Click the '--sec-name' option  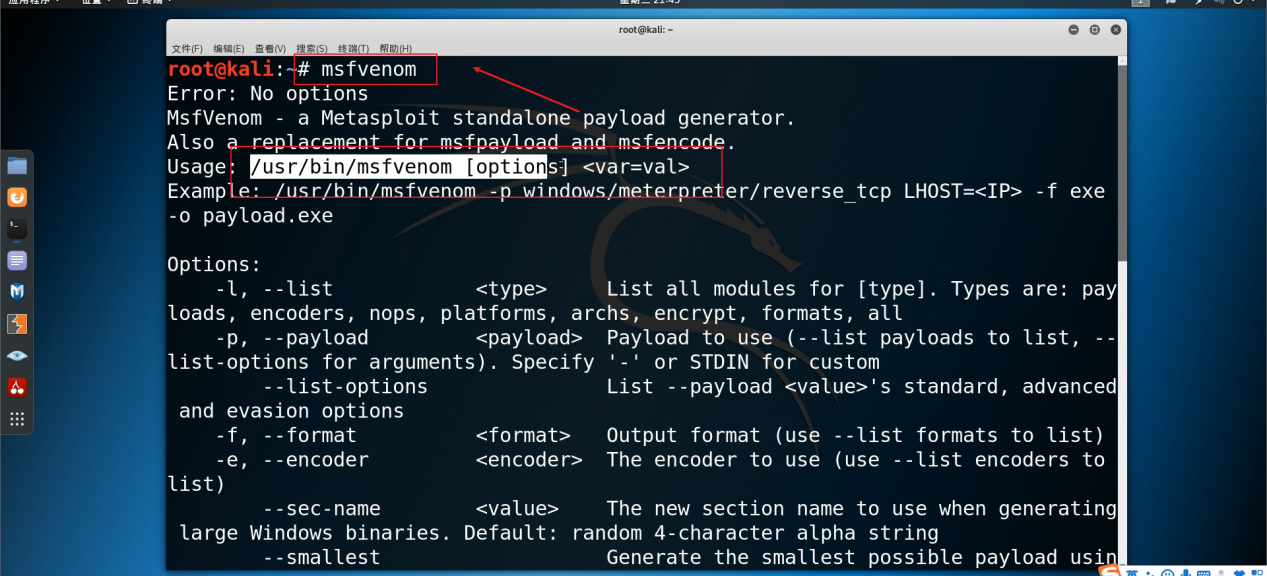point(321,509)
